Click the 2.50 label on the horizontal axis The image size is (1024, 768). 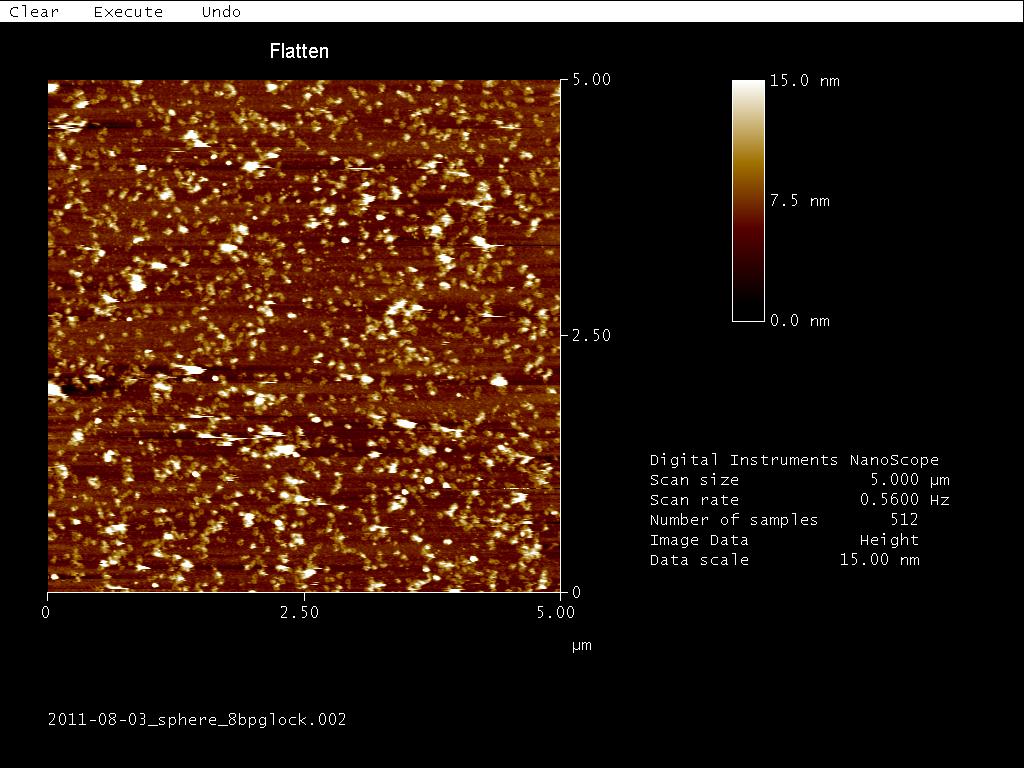pos(299,612)
